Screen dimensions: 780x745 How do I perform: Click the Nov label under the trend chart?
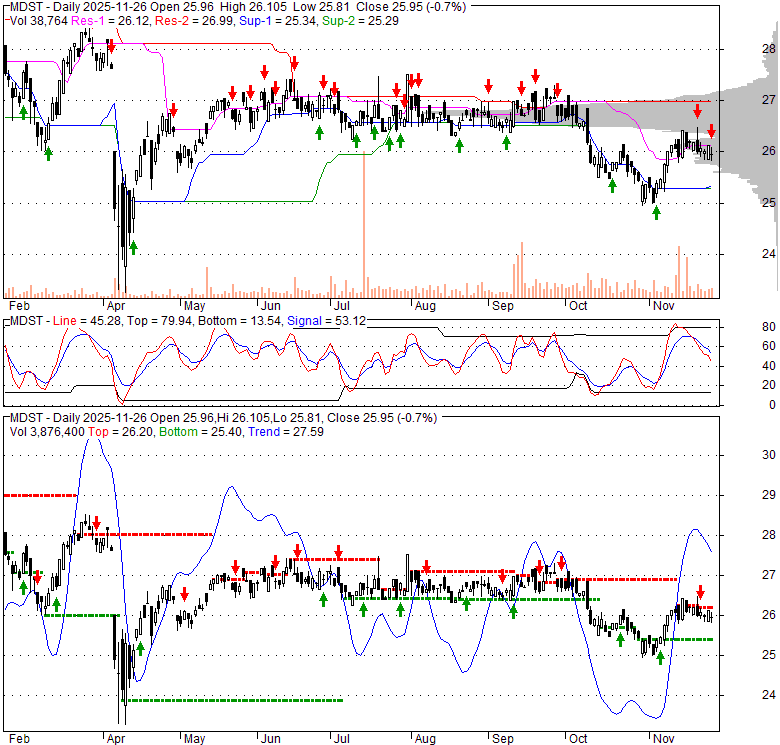tap(664, 739)
